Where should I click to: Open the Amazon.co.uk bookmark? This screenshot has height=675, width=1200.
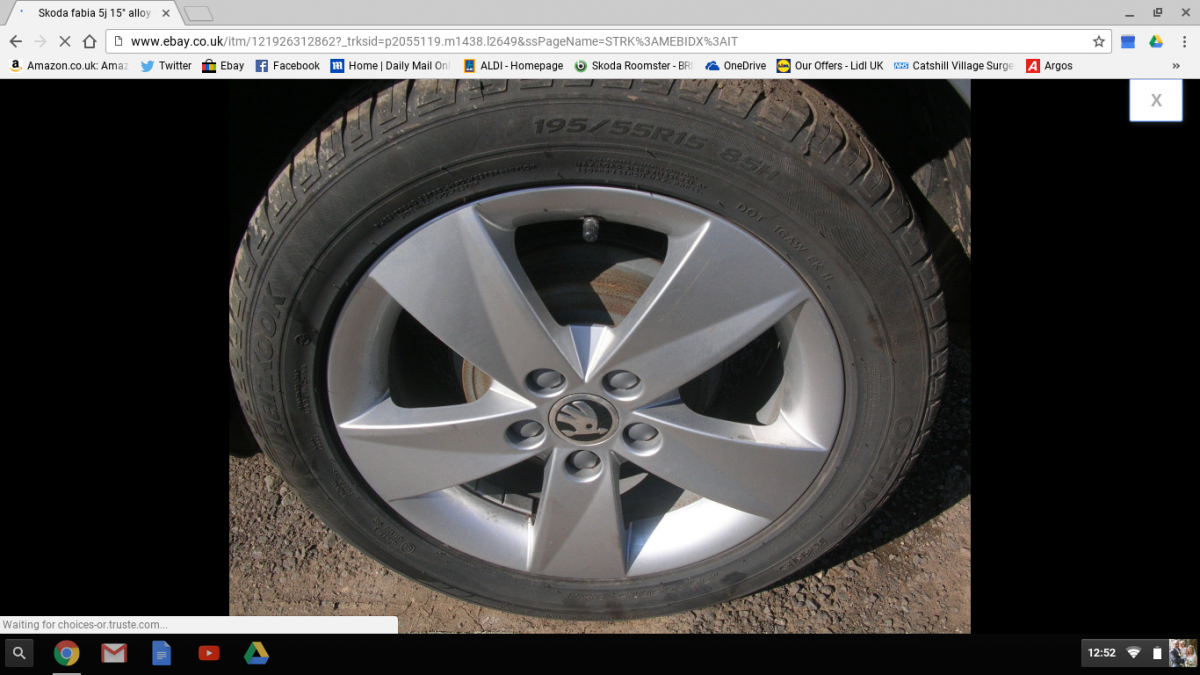coord(69,66)
